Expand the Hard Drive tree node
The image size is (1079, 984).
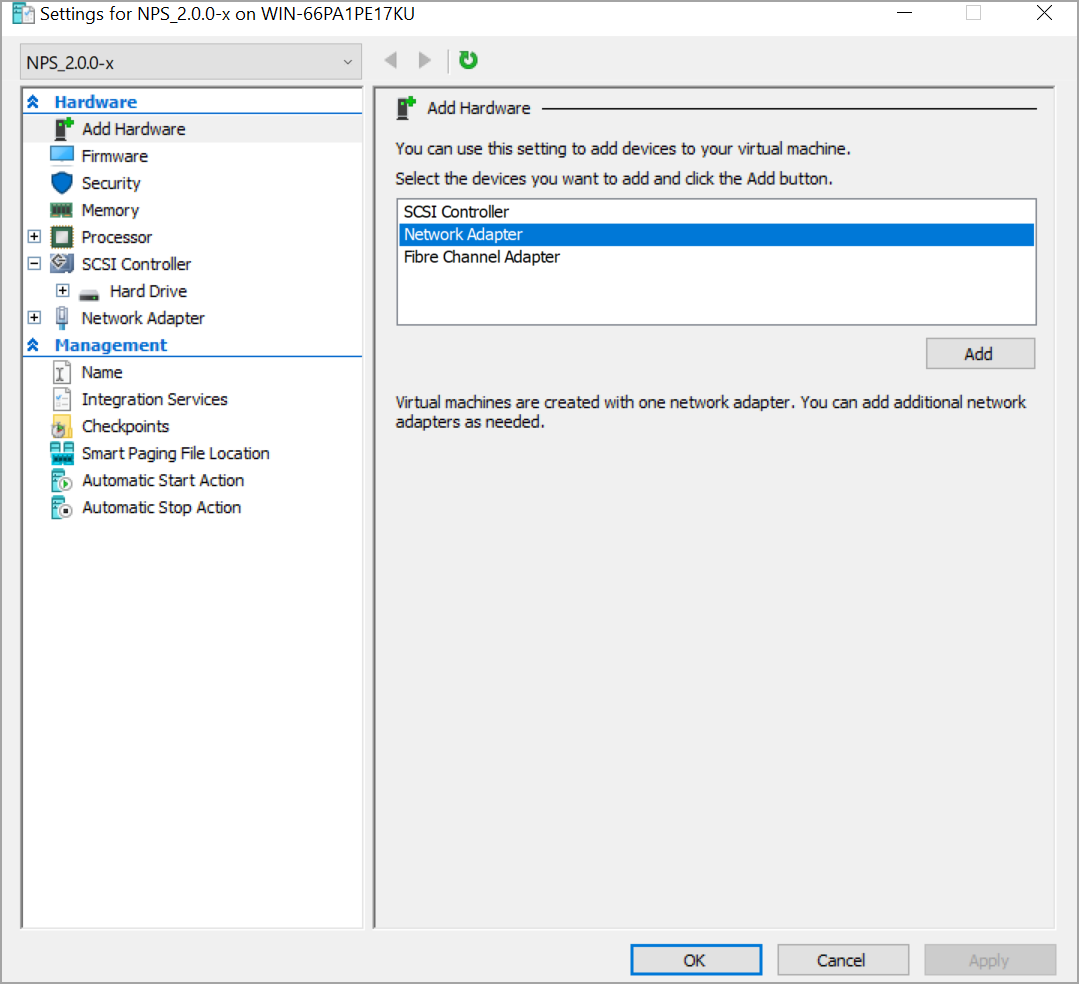coord(62,291)
